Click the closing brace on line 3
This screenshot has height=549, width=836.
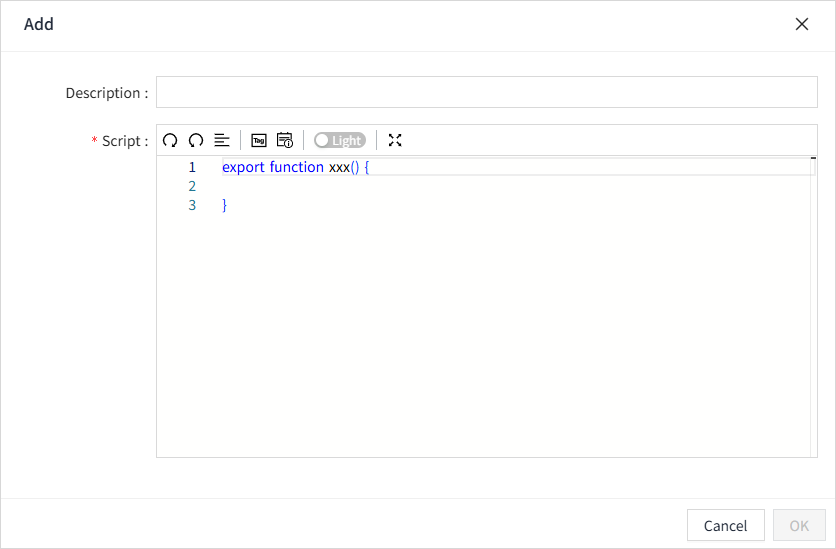coord(225,205)
